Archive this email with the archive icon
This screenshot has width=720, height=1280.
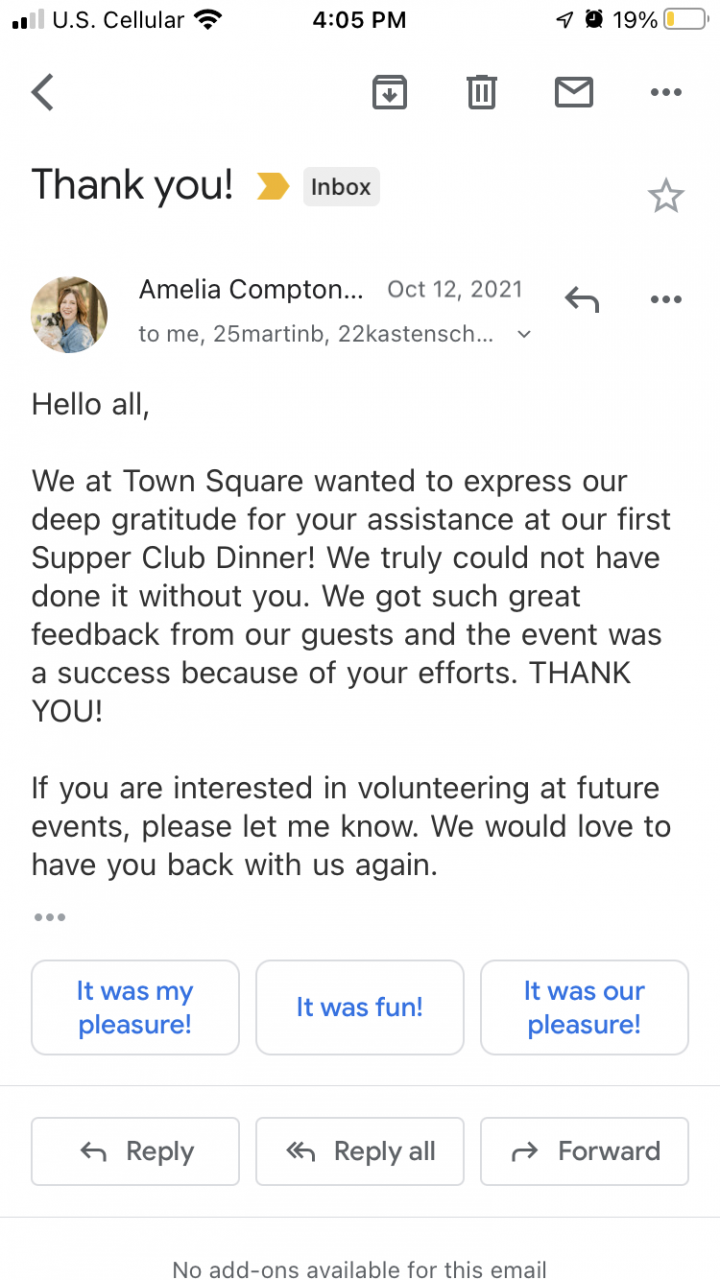390,92
